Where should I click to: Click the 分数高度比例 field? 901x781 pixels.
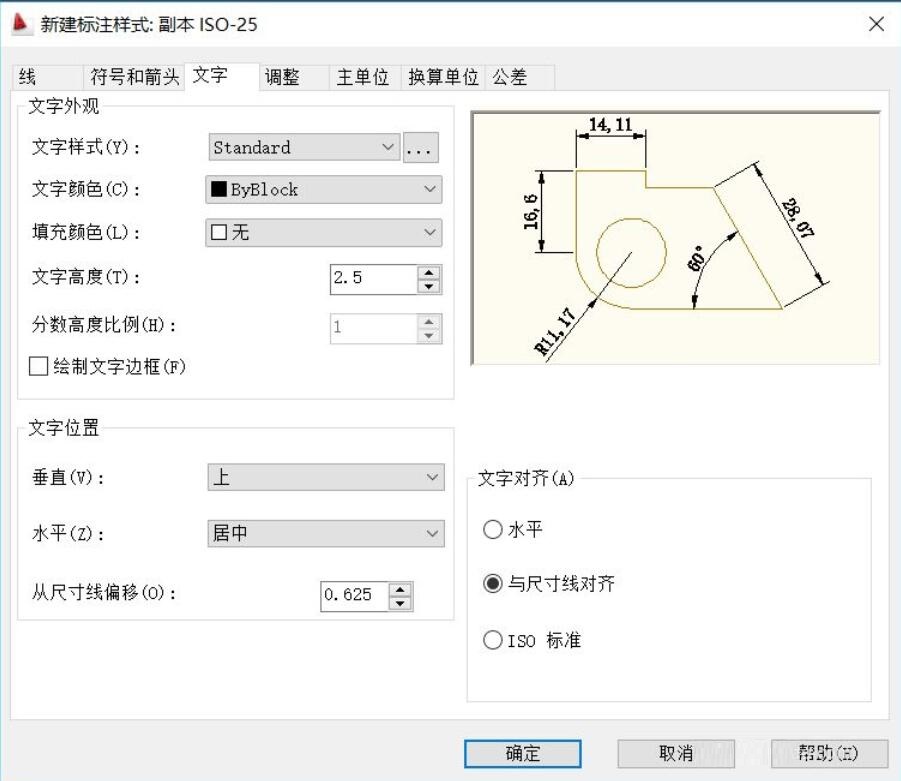tap(374, 328)
